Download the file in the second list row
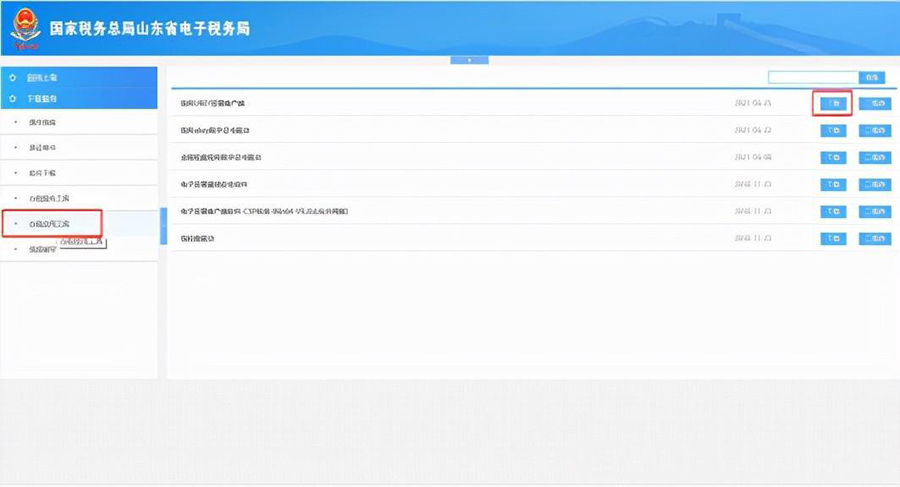This screenshot has width=900, height=487. [x=832, y=130]
